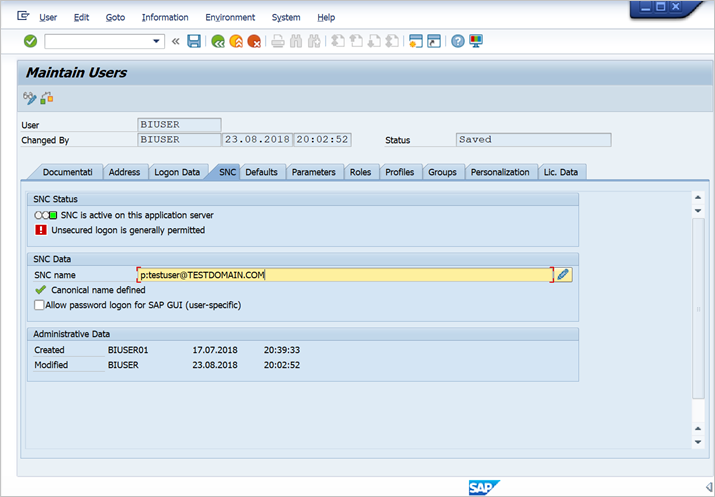
Task: Click the Status field showing Saved
Action: click(x=534, y=140)
